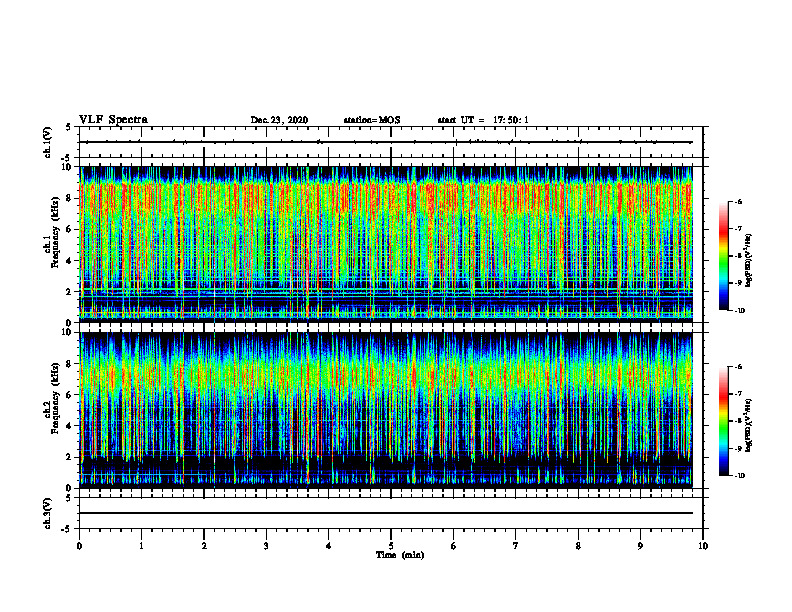This screenshot has width=792, height=612.
Task: Click time axis tick label '3'
Action: 266,546
